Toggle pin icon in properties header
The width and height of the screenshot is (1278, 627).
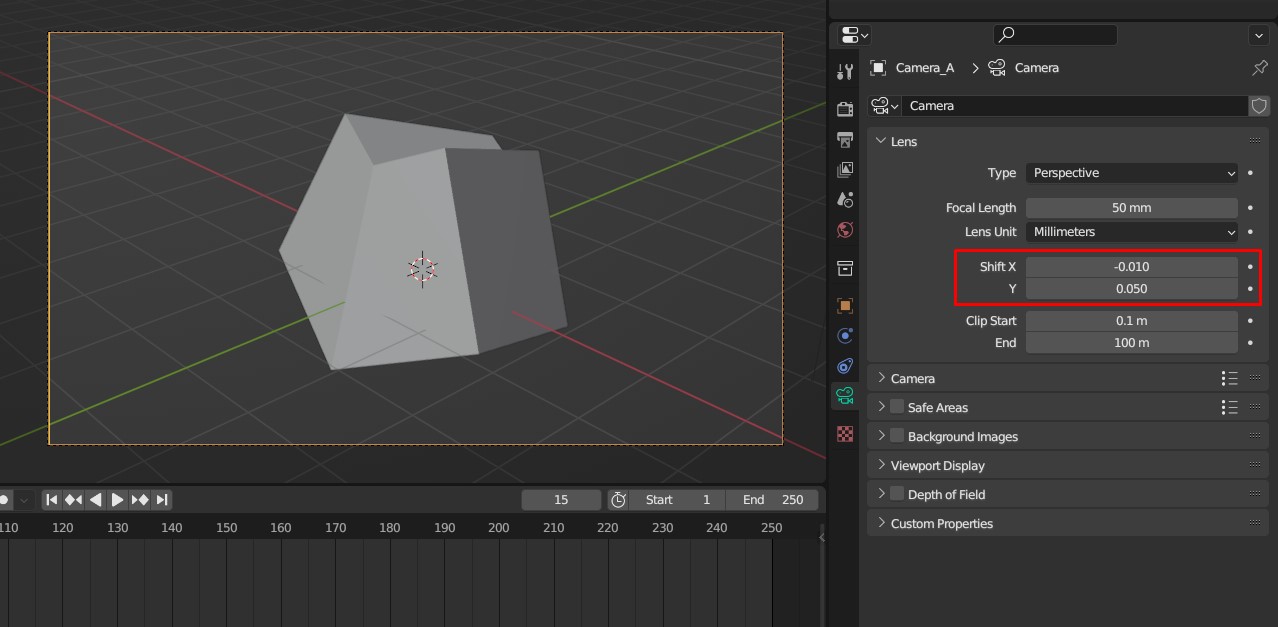click(1260, 68)
